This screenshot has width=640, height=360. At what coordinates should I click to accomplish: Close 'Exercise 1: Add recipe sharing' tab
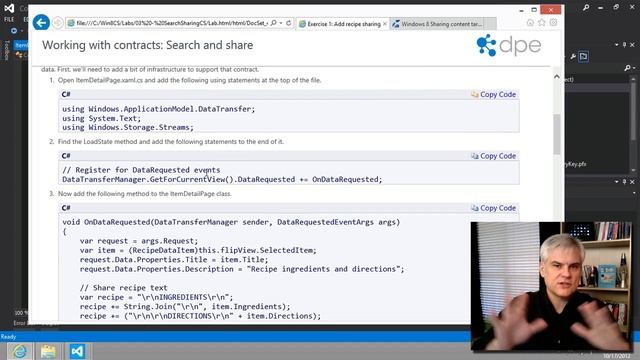(x=384, y=24)
